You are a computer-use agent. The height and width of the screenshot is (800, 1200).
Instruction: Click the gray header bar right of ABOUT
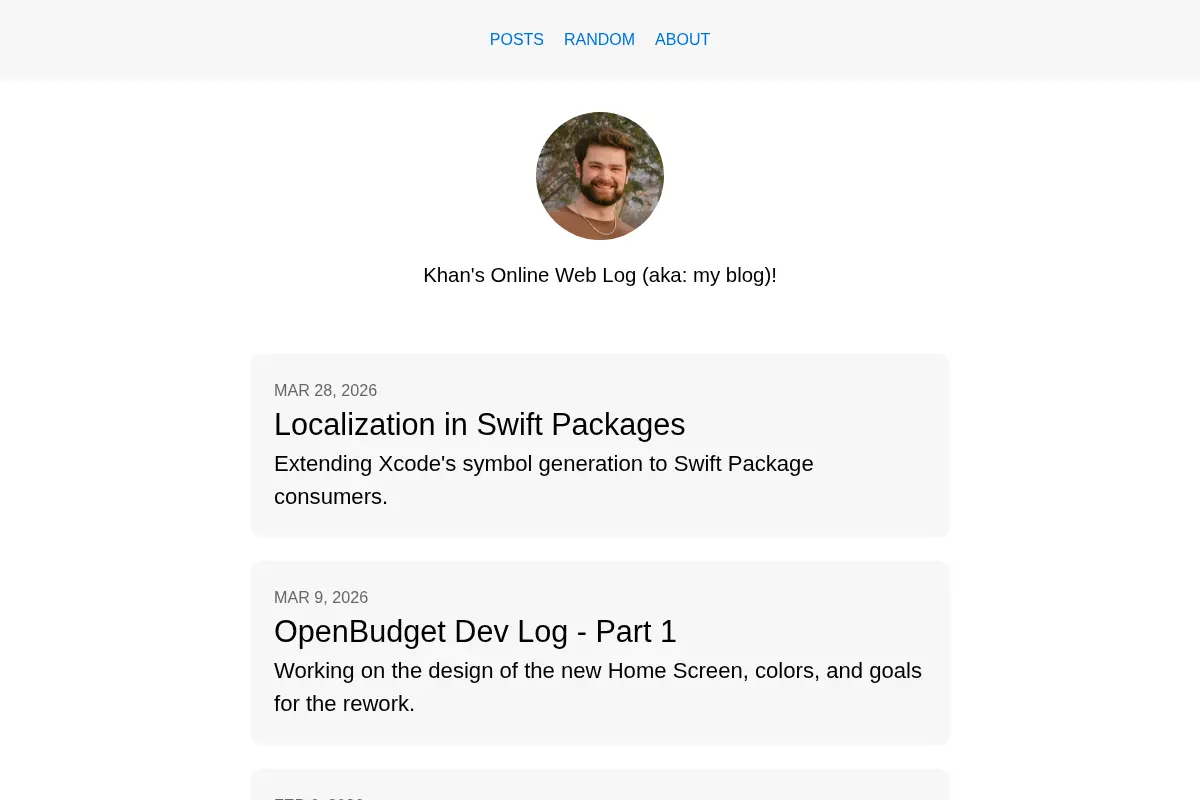click(950, 40)
